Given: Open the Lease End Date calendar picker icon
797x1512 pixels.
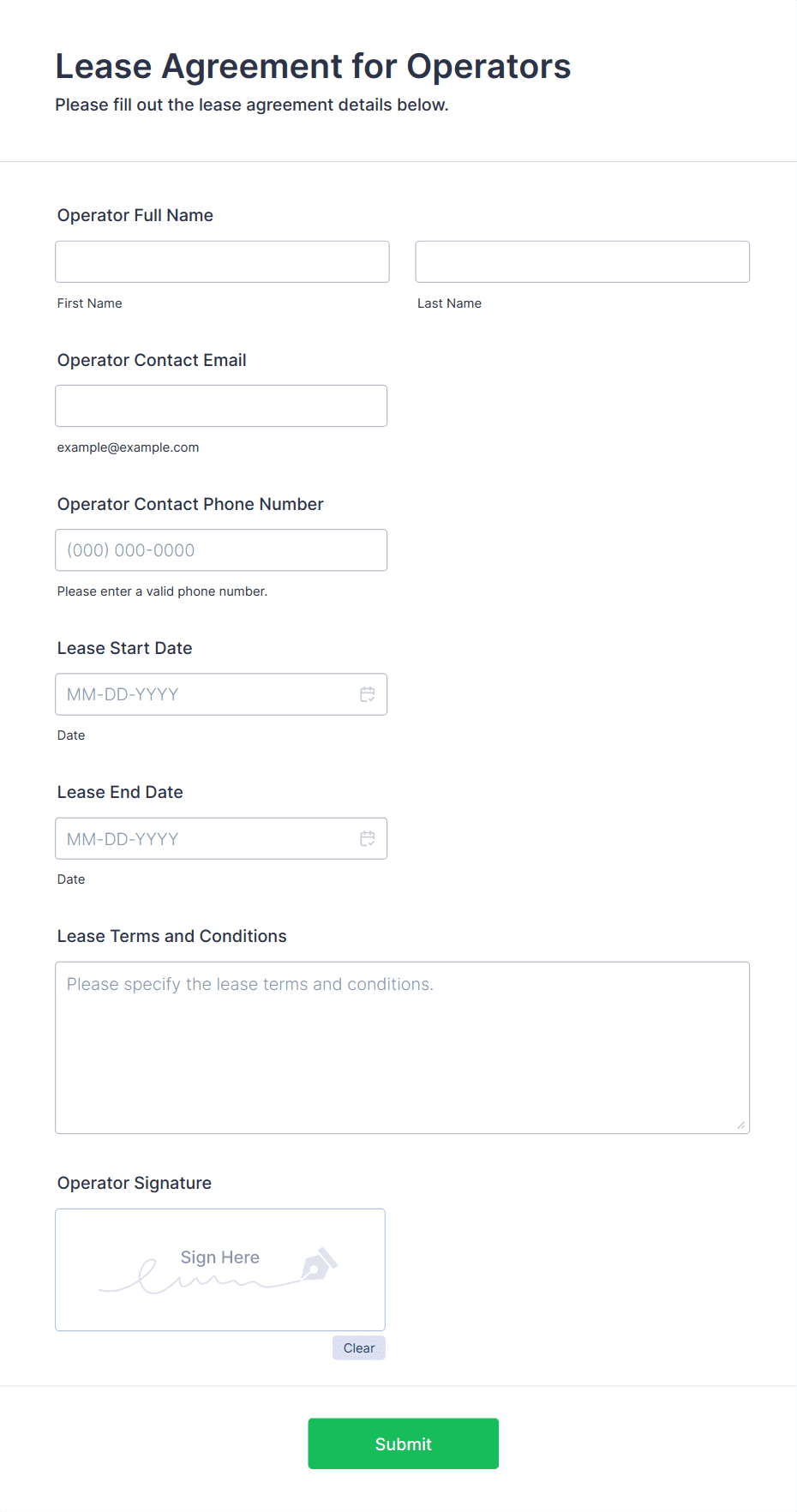Looking at the screenshot, I should (x=368, y=838).
